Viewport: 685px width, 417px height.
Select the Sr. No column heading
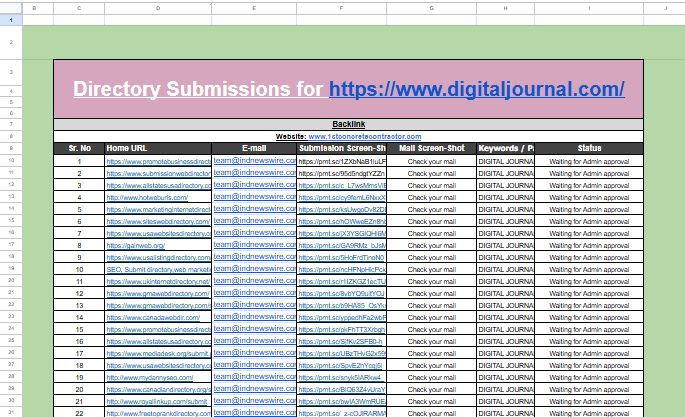click(x=80, y=148)
